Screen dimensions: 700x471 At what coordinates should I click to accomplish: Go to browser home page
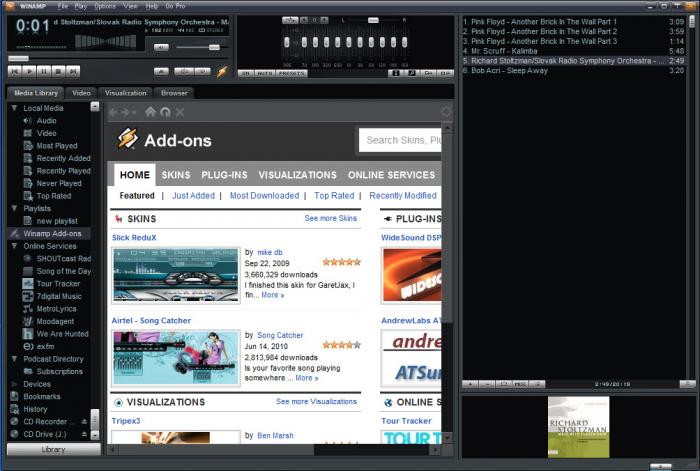[x=150, y=112]
